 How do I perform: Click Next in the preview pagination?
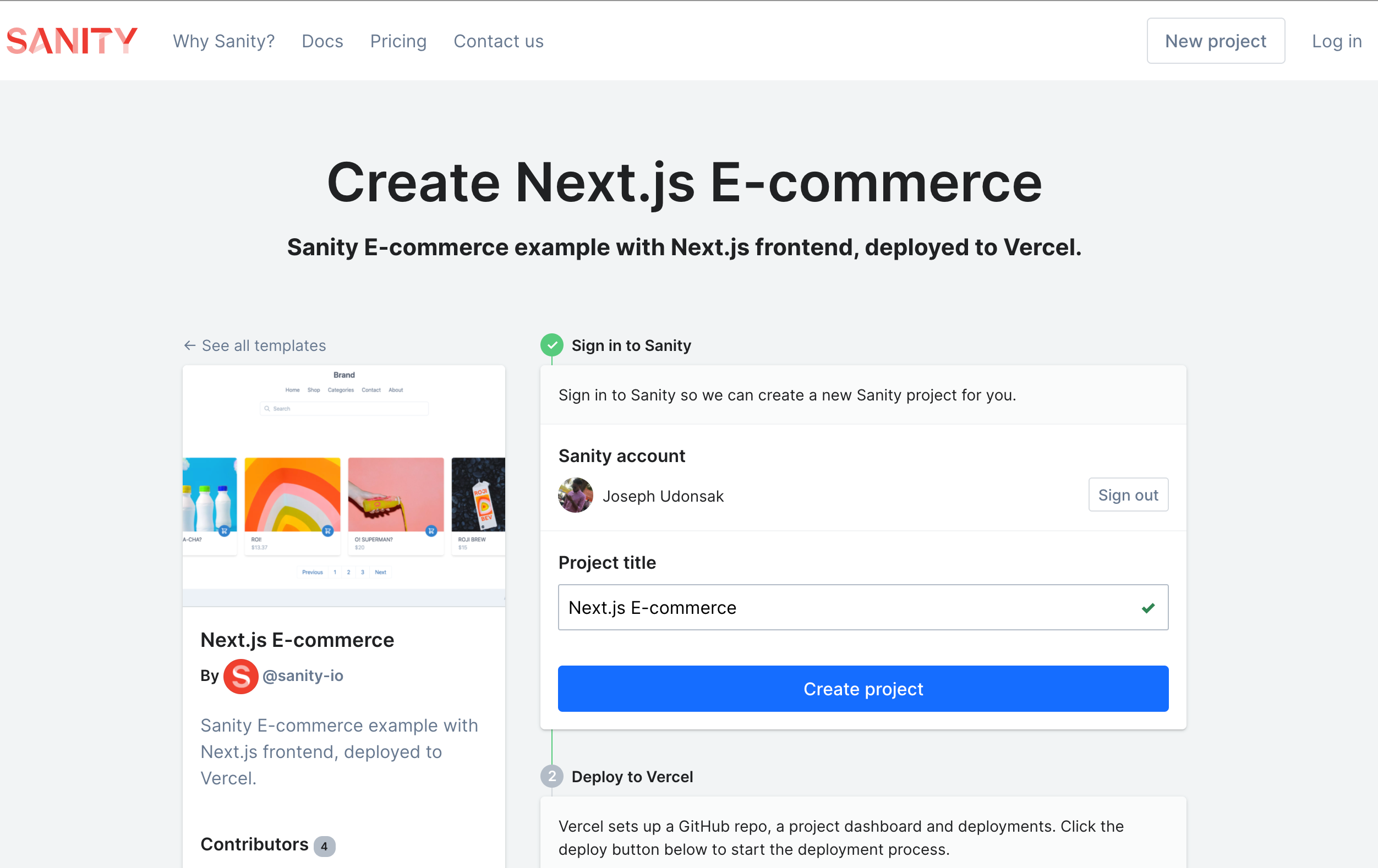(381, 573)
